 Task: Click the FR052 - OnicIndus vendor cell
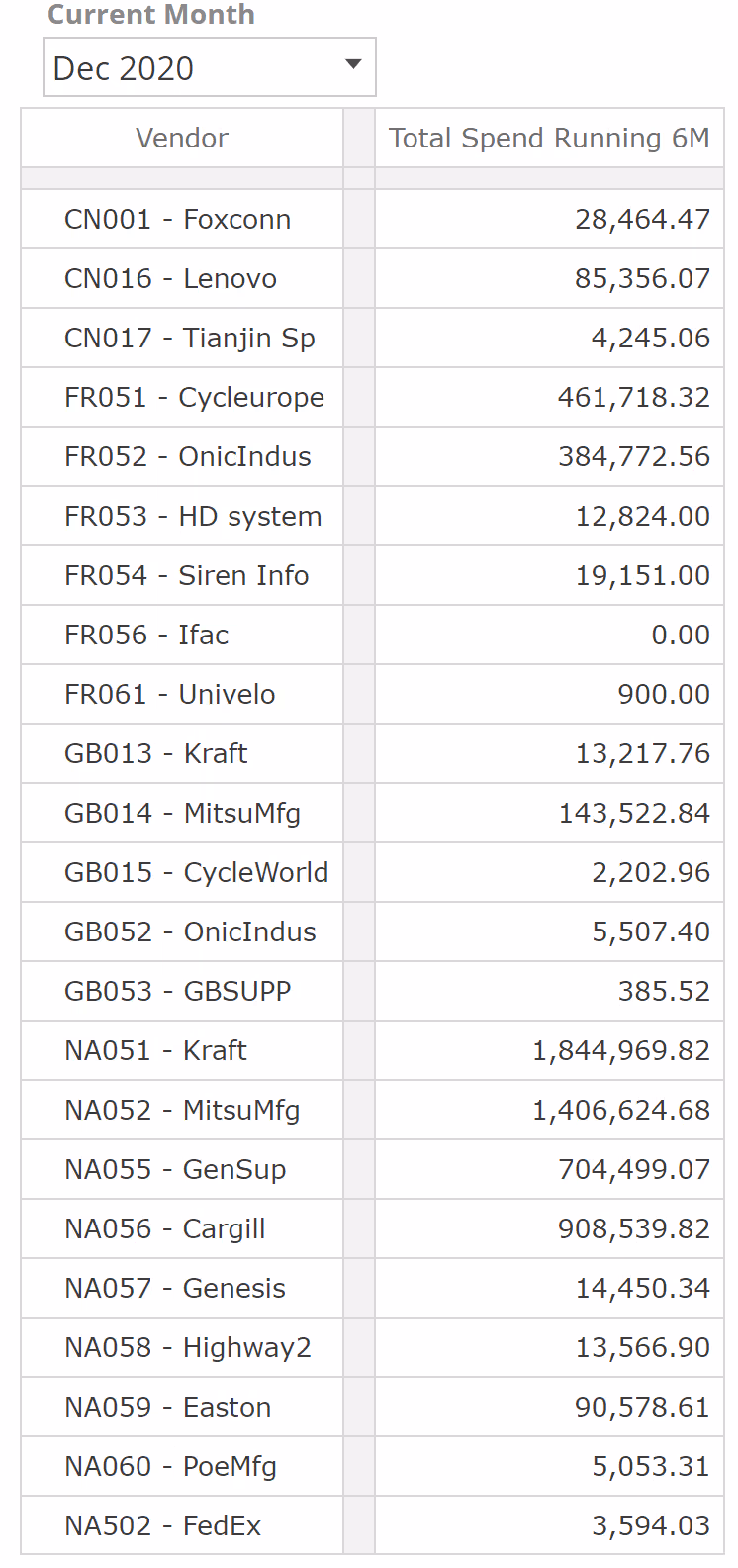(x=188, y=457)
